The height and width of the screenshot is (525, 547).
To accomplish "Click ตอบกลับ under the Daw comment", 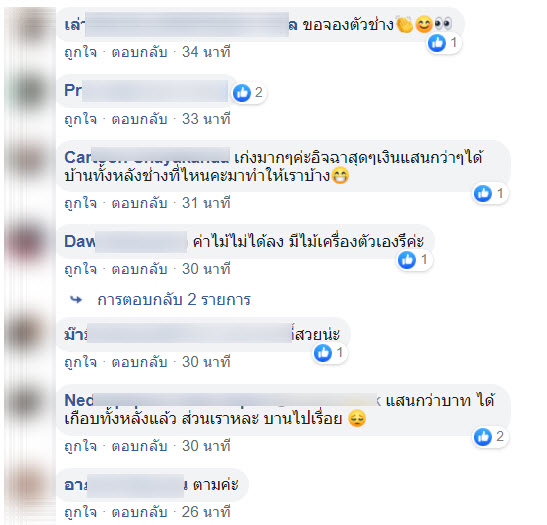I will 139,269.
